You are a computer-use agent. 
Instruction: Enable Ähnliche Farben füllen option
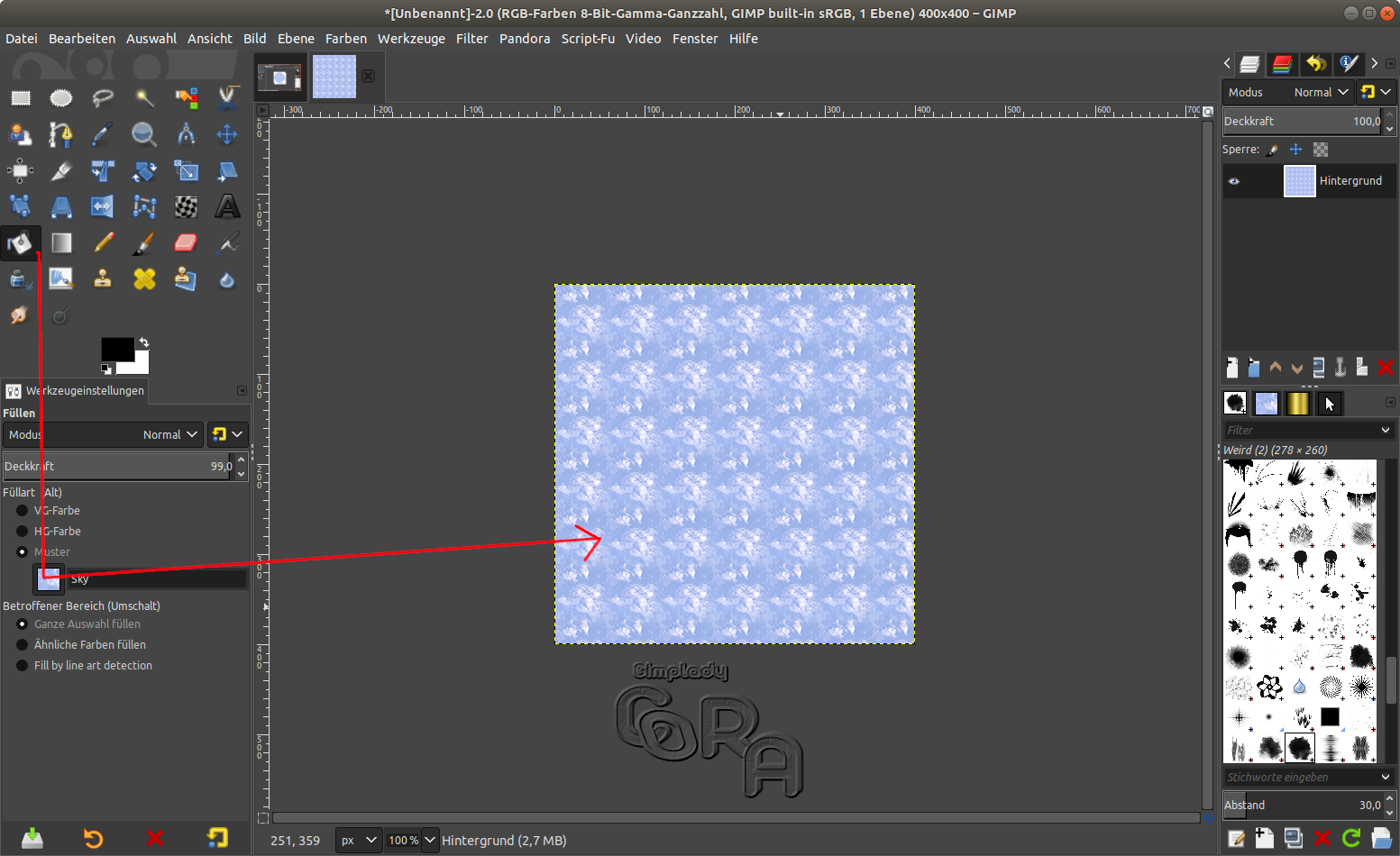23,644
